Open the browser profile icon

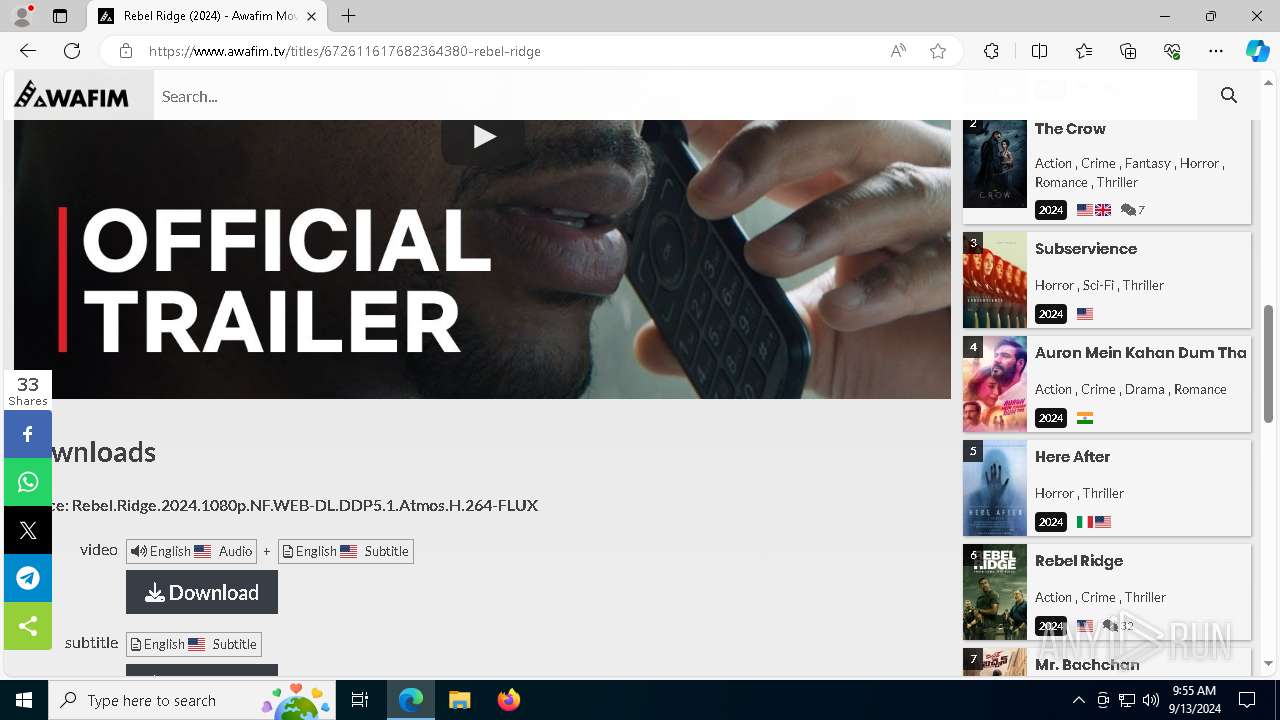[x=22, y=16]
